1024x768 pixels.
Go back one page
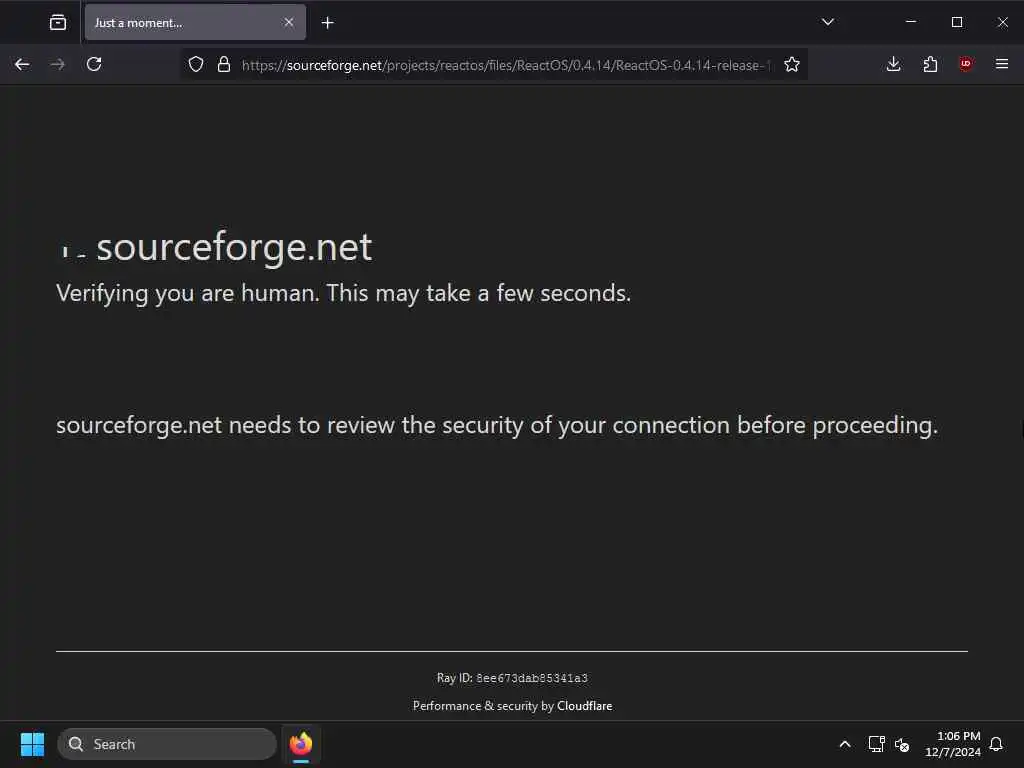(22, 64)
